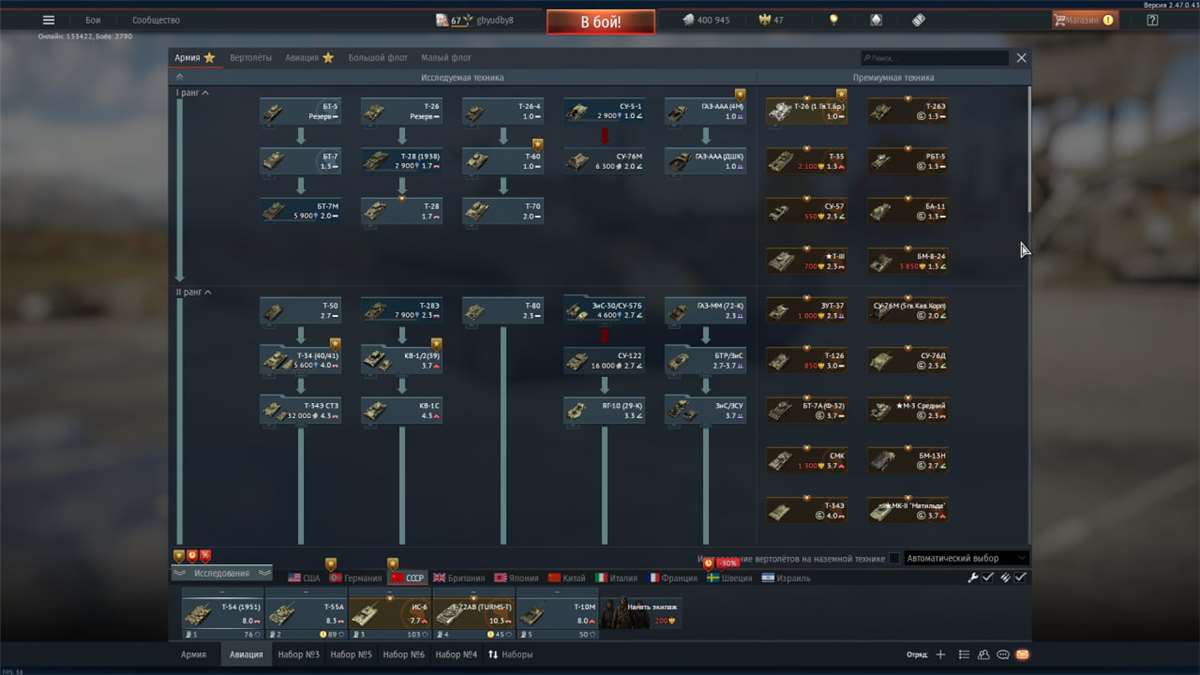This screenshot has width=1200, height=675.
Task: Click the Silver Lions balance 400 945
Action: (706, 20)
